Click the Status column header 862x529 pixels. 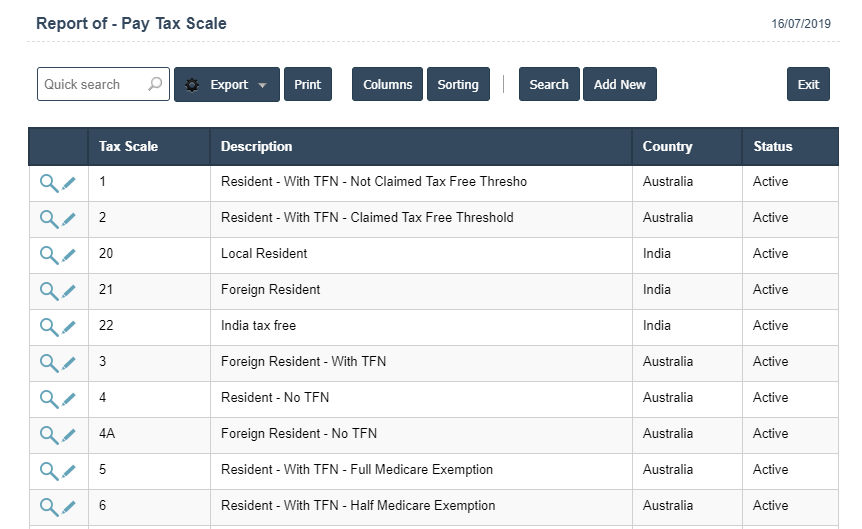tap(772, 147)
